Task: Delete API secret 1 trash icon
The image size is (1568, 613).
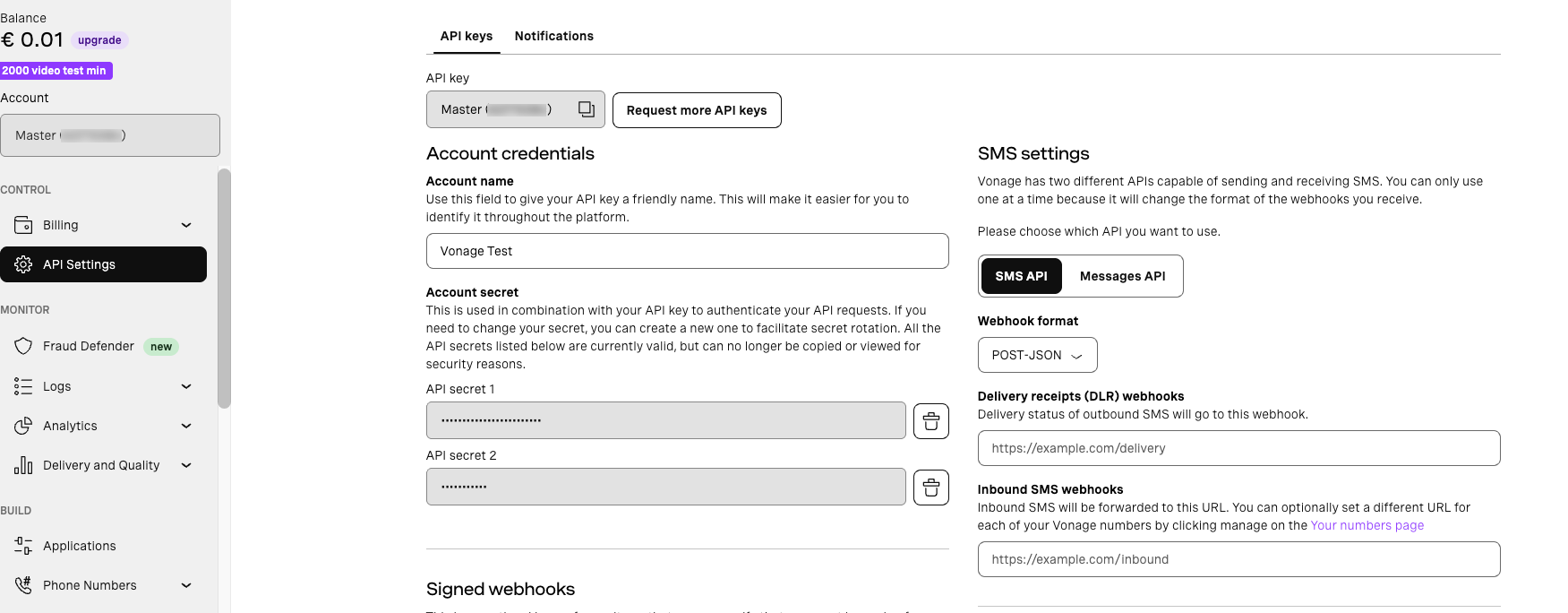Action: (931, 421)
